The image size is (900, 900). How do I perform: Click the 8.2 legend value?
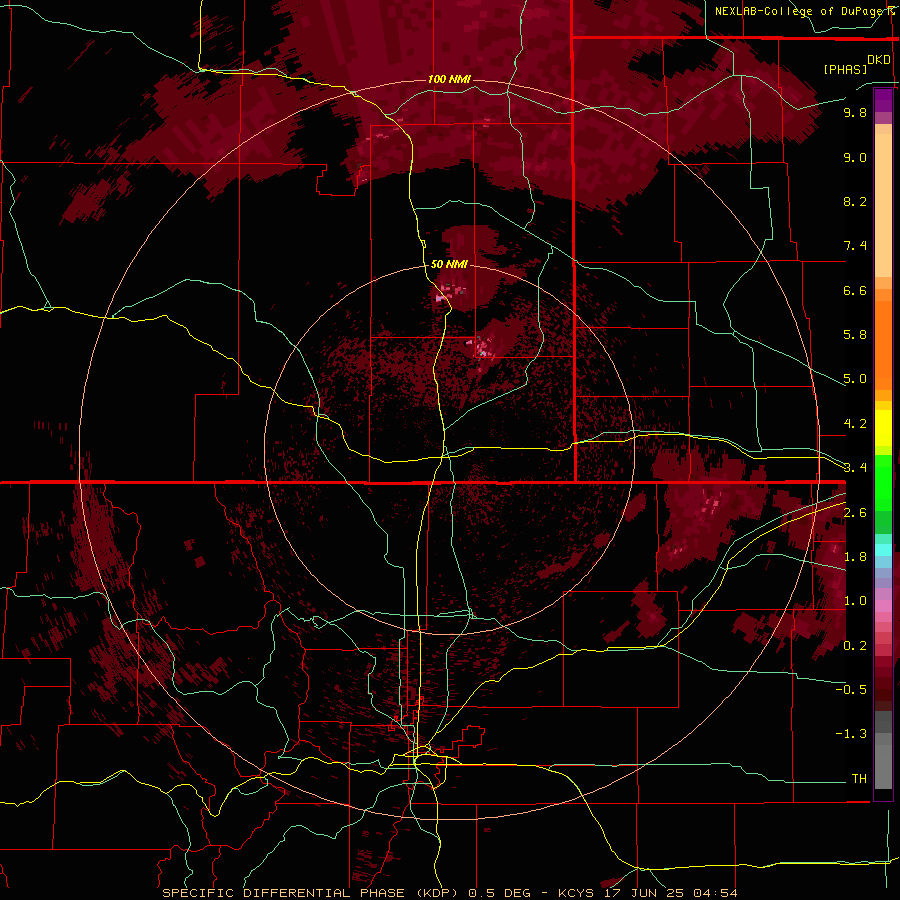[x=855, y=201]
